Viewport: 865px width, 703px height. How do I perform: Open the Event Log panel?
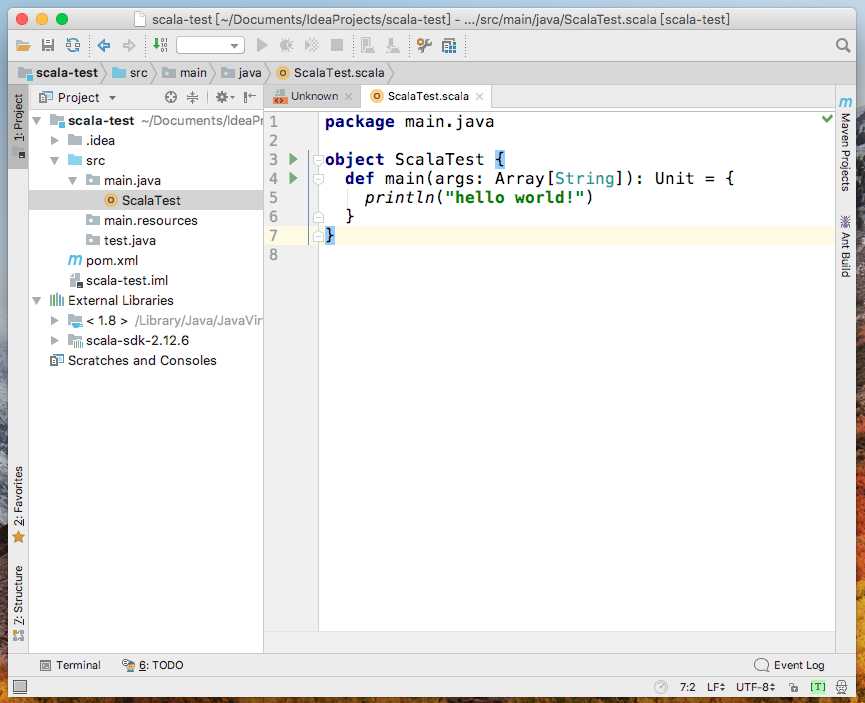(789, 665)
